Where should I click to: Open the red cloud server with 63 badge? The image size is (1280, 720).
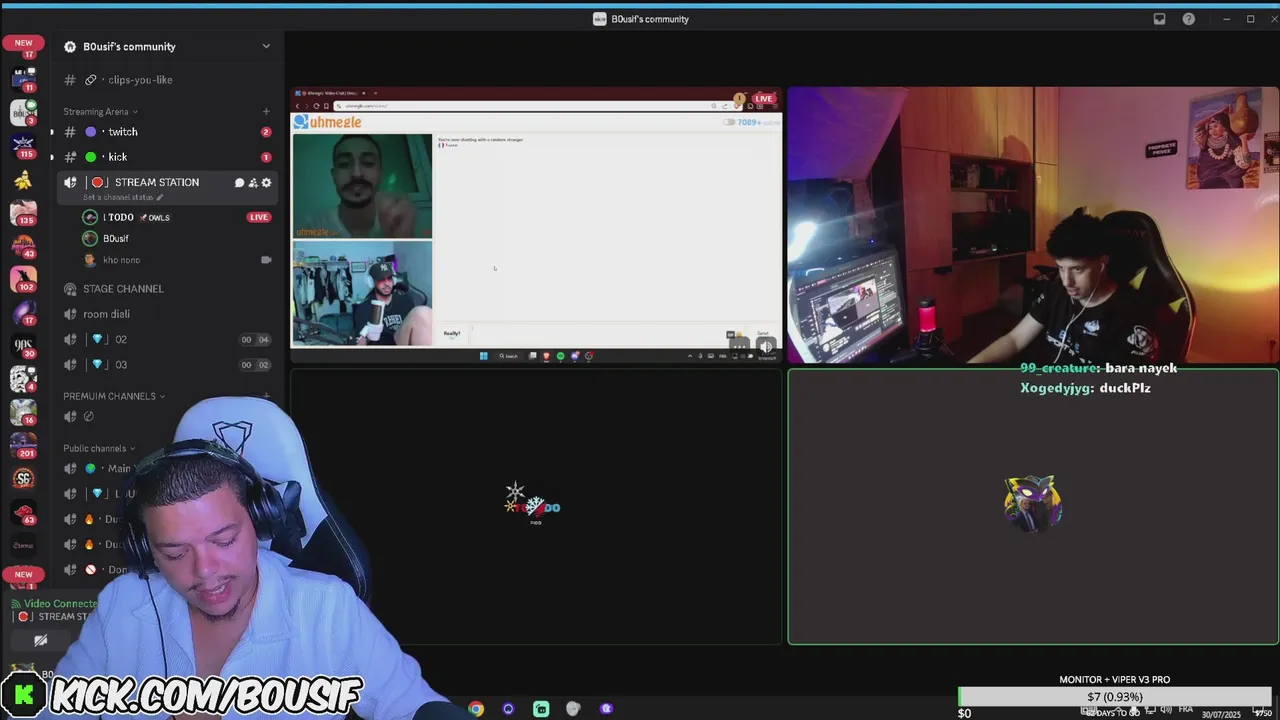click(23, 512)
